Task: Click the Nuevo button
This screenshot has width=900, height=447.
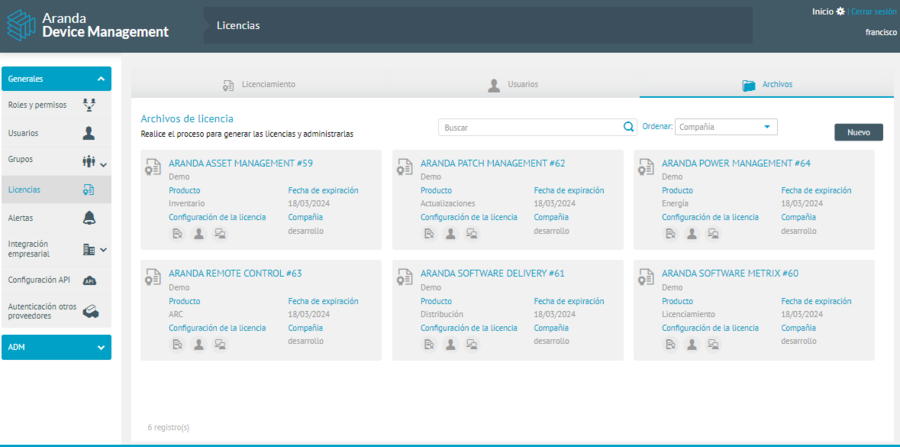Action: 859,132
